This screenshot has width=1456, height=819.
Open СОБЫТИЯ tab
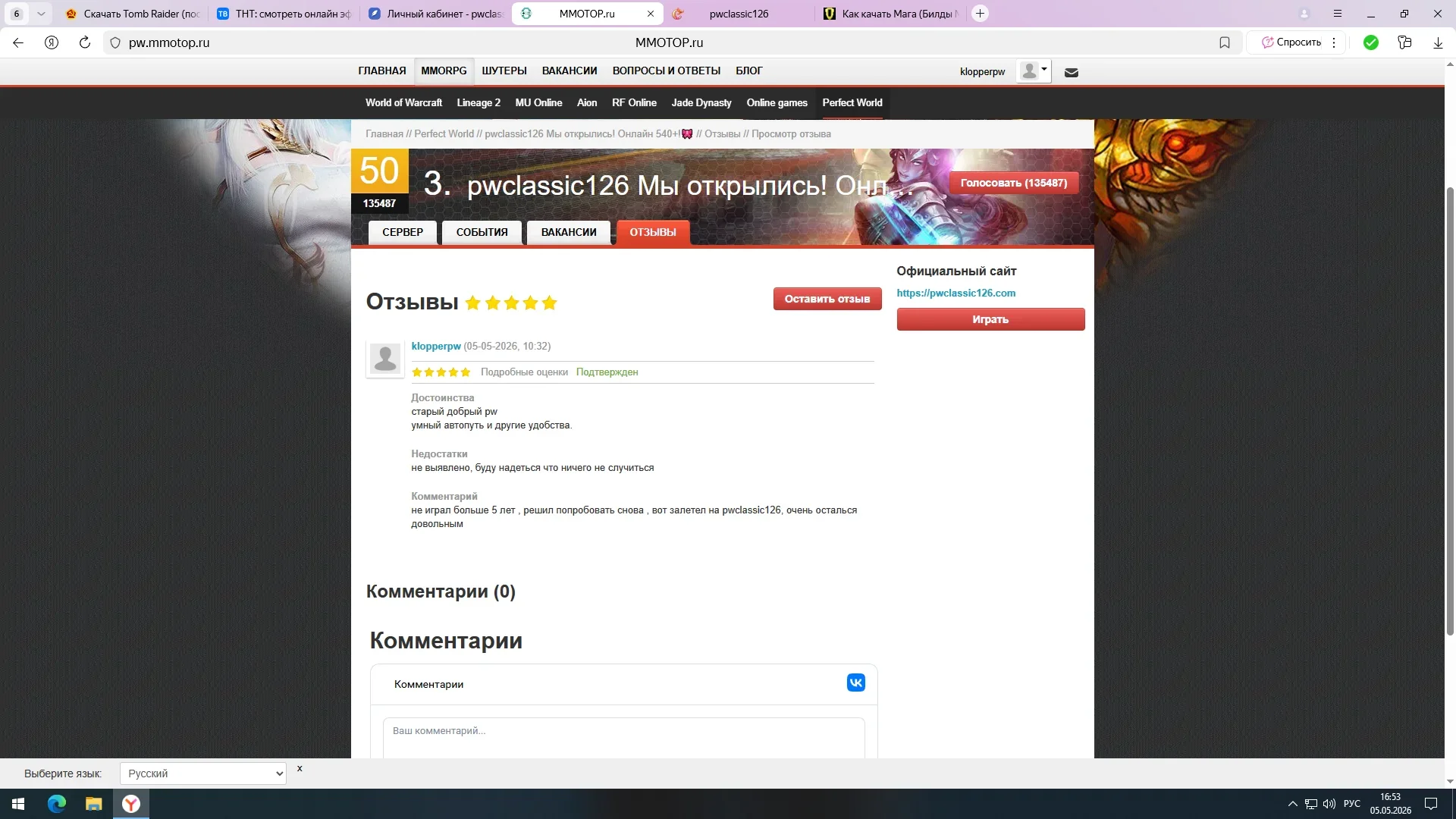482,232
